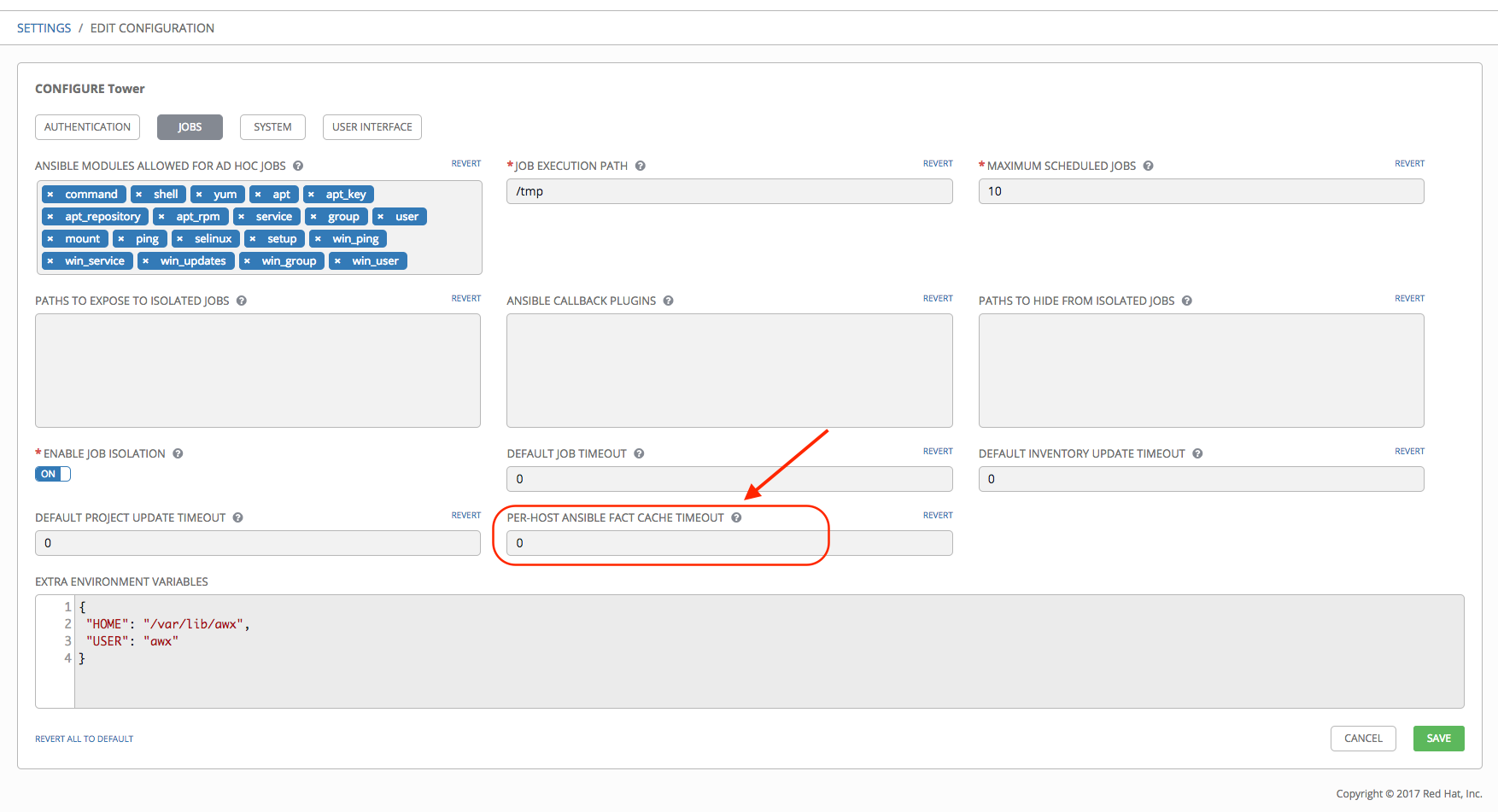
Task: Save the Tower configuration
Action: click(x=1439, y=739)
